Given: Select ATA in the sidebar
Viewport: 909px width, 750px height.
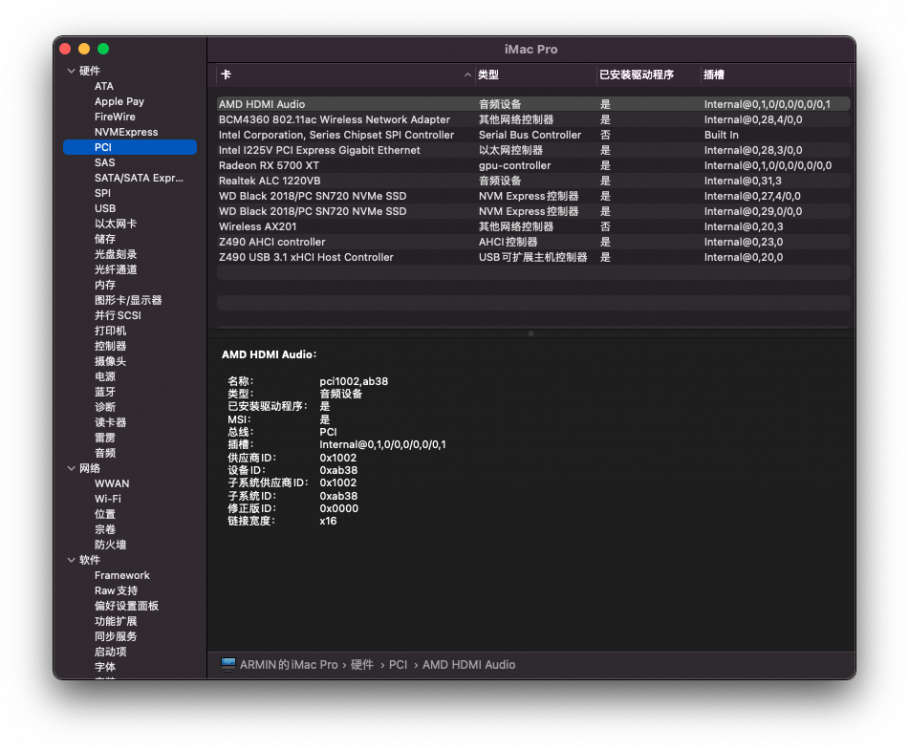Looking at the screenshot, I should [104, 86].
